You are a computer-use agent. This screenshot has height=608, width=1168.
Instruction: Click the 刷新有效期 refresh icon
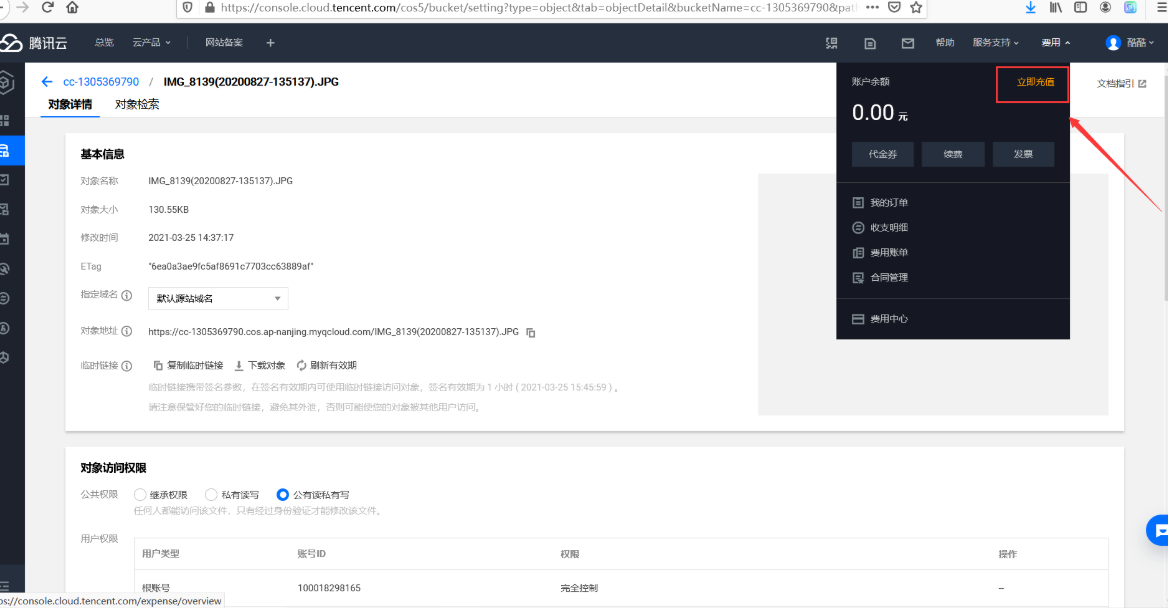click(301, 366)
